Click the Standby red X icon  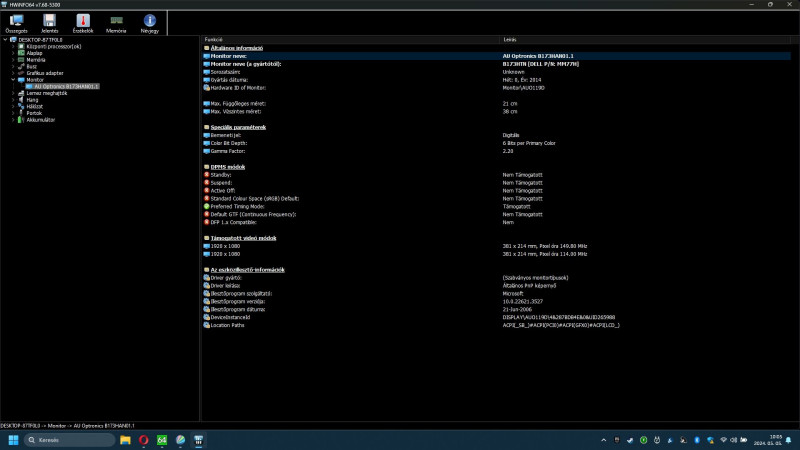pos(207,174)
